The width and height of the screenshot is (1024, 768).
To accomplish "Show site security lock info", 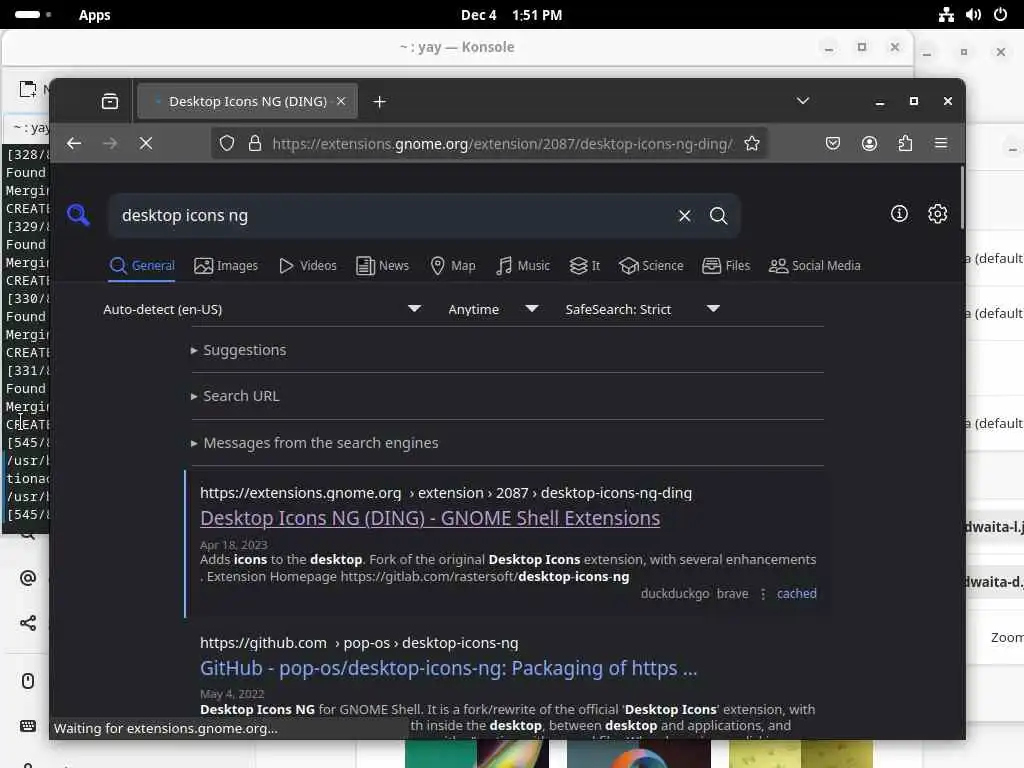I will (255, 143).
